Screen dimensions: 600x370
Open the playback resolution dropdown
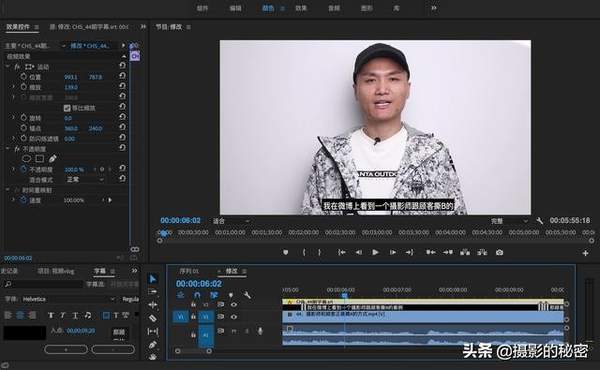point(509,221)
